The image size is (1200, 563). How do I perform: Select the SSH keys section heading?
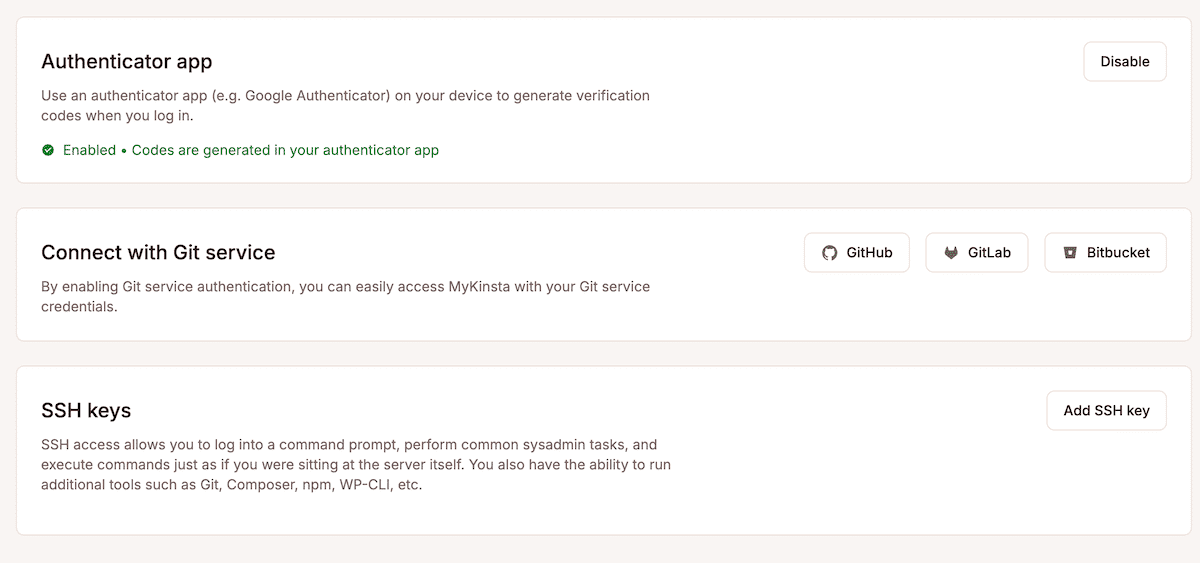click(x=86, y=410)
